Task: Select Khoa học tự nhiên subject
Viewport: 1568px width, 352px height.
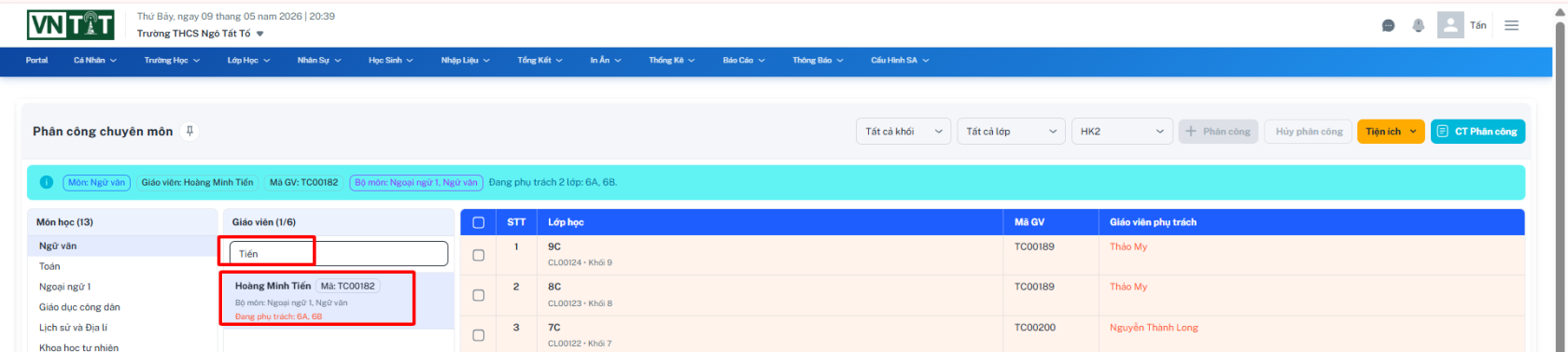Action: (x=121, y=347)
